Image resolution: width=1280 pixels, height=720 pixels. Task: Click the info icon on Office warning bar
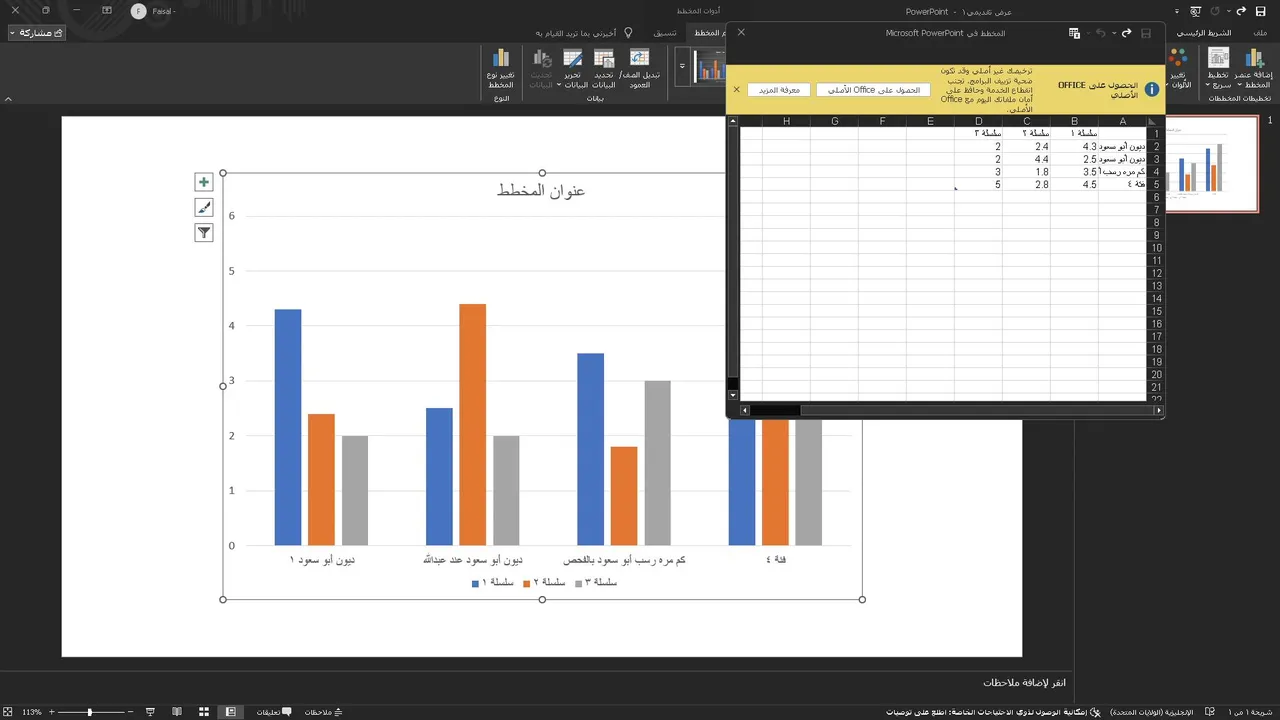point(1152,90)
